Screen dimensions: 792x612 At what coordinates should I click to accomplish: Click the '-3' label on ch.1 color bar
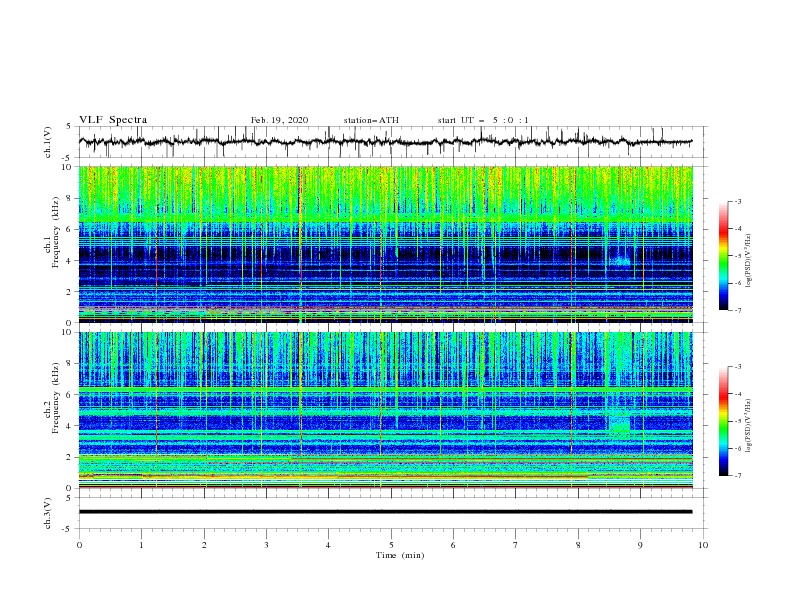coord(738,201)
